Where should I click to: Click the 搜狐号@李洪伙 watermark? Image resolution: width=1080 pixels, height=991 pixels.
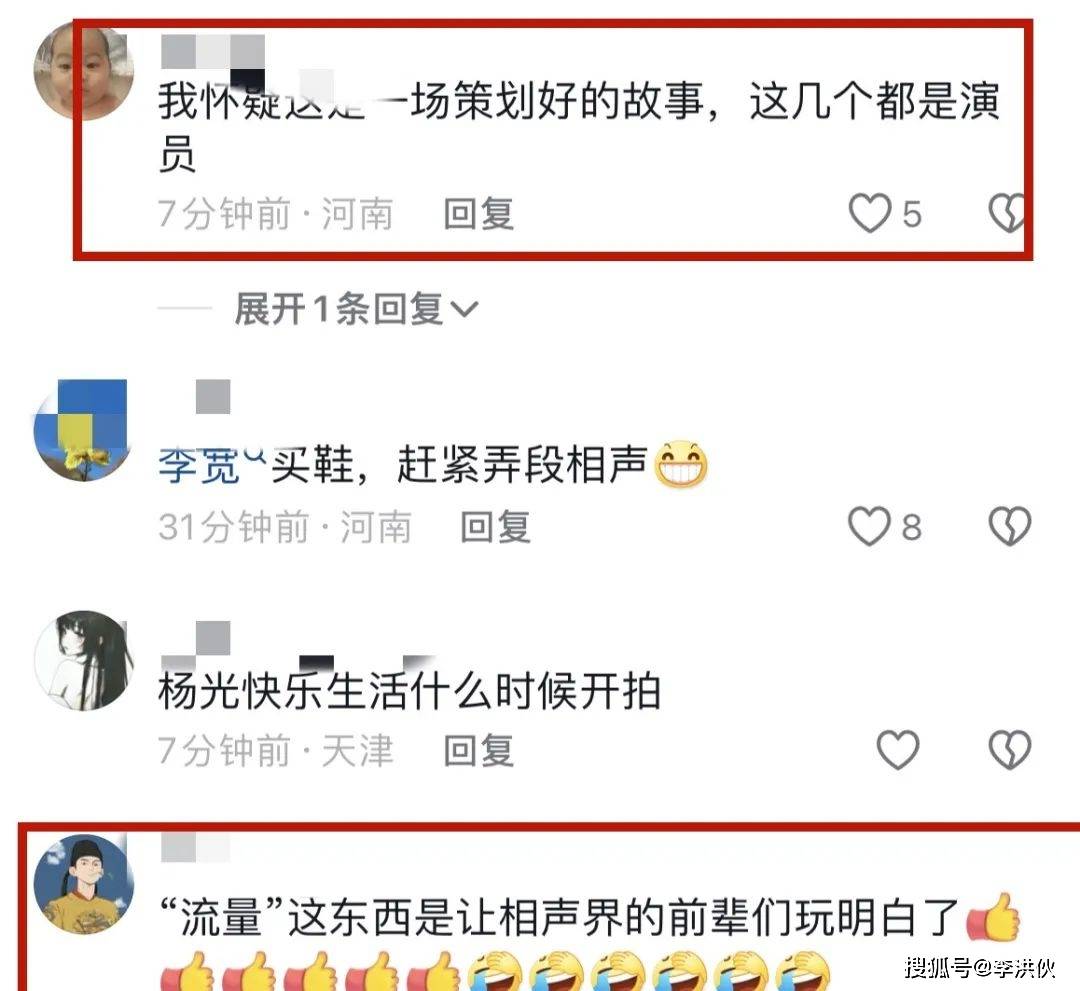point(980,968)
